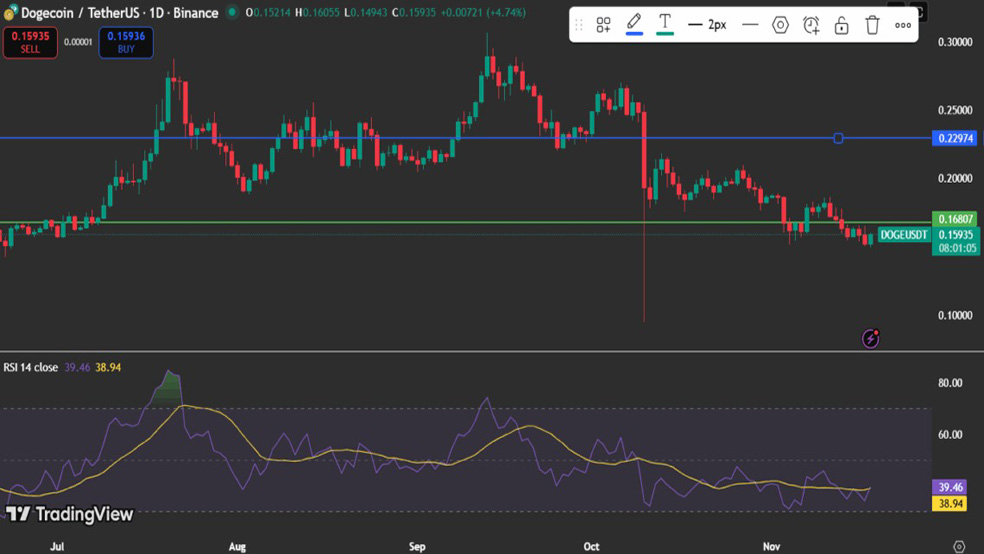
Task: Click the red SELL button
Action: coord(30,42)
